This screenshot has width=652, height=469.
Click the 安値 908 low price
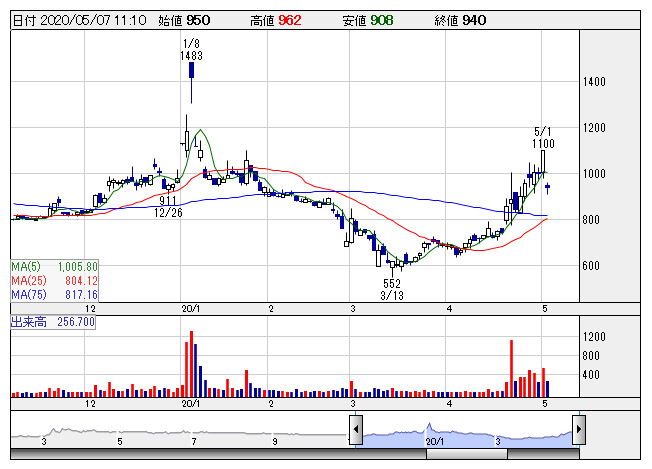click(x=369, y=19)
